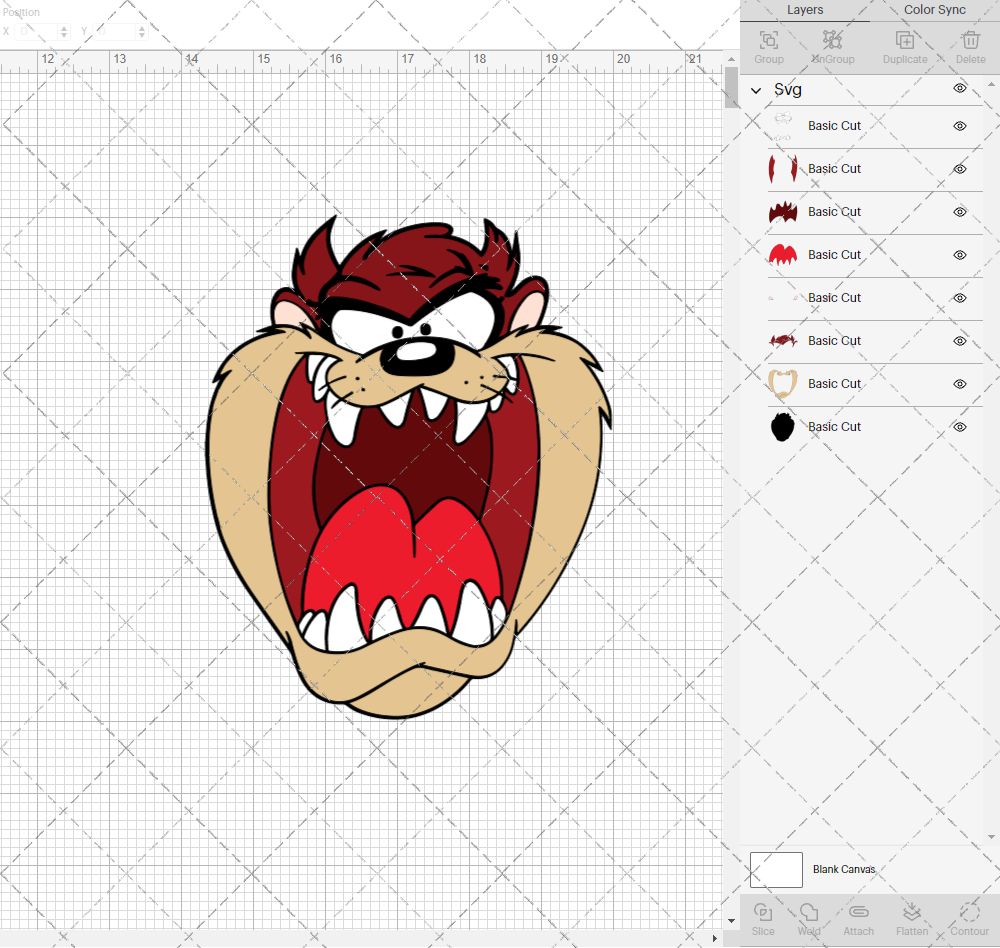Click the Attach paperclip icon

(x=858, y=912)
